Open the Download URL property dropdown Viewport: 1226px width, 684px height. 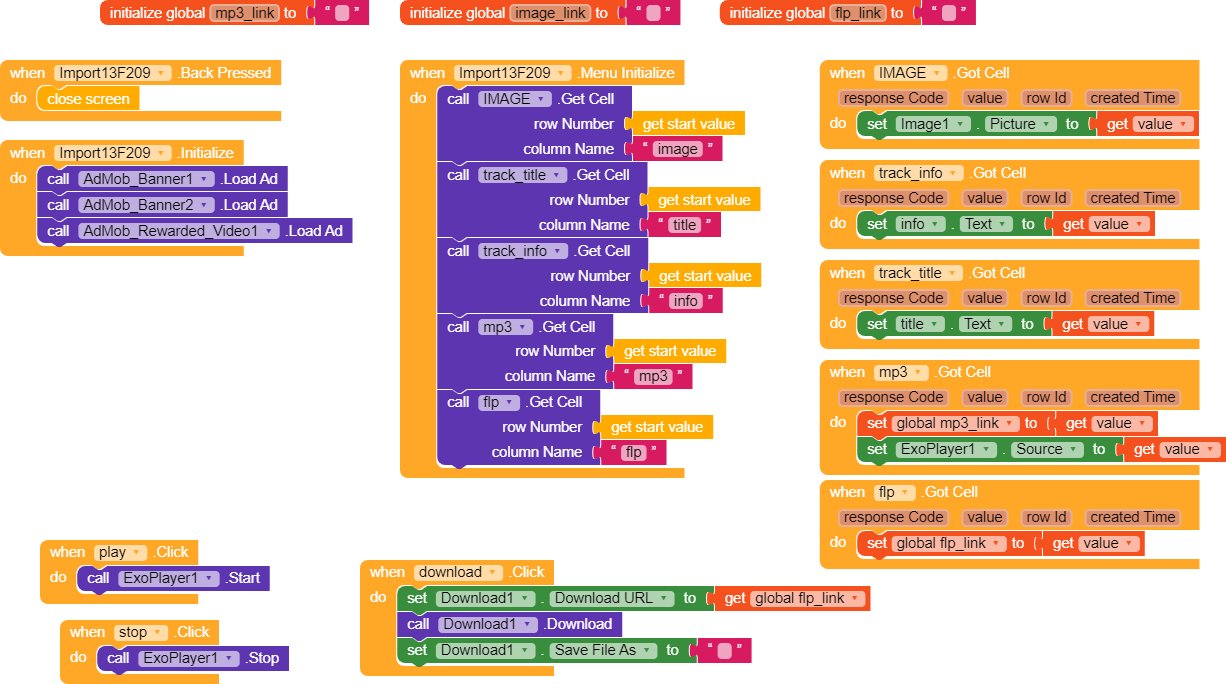611,598
